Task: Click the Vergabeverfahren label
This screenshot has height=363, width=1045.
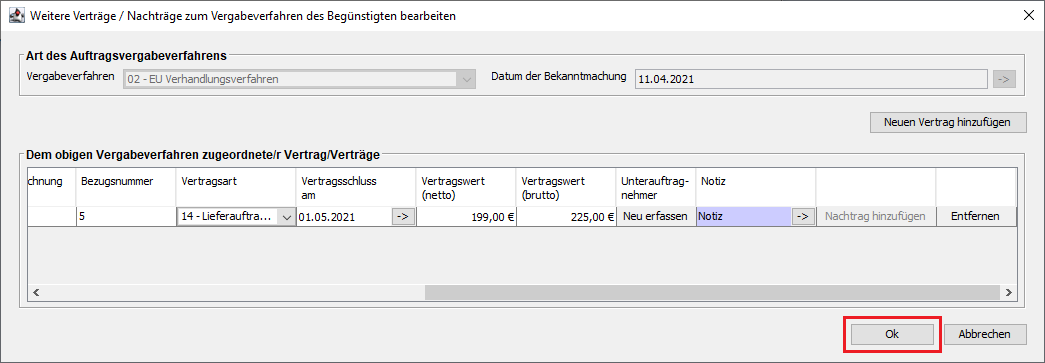Action: coord(71,76)
